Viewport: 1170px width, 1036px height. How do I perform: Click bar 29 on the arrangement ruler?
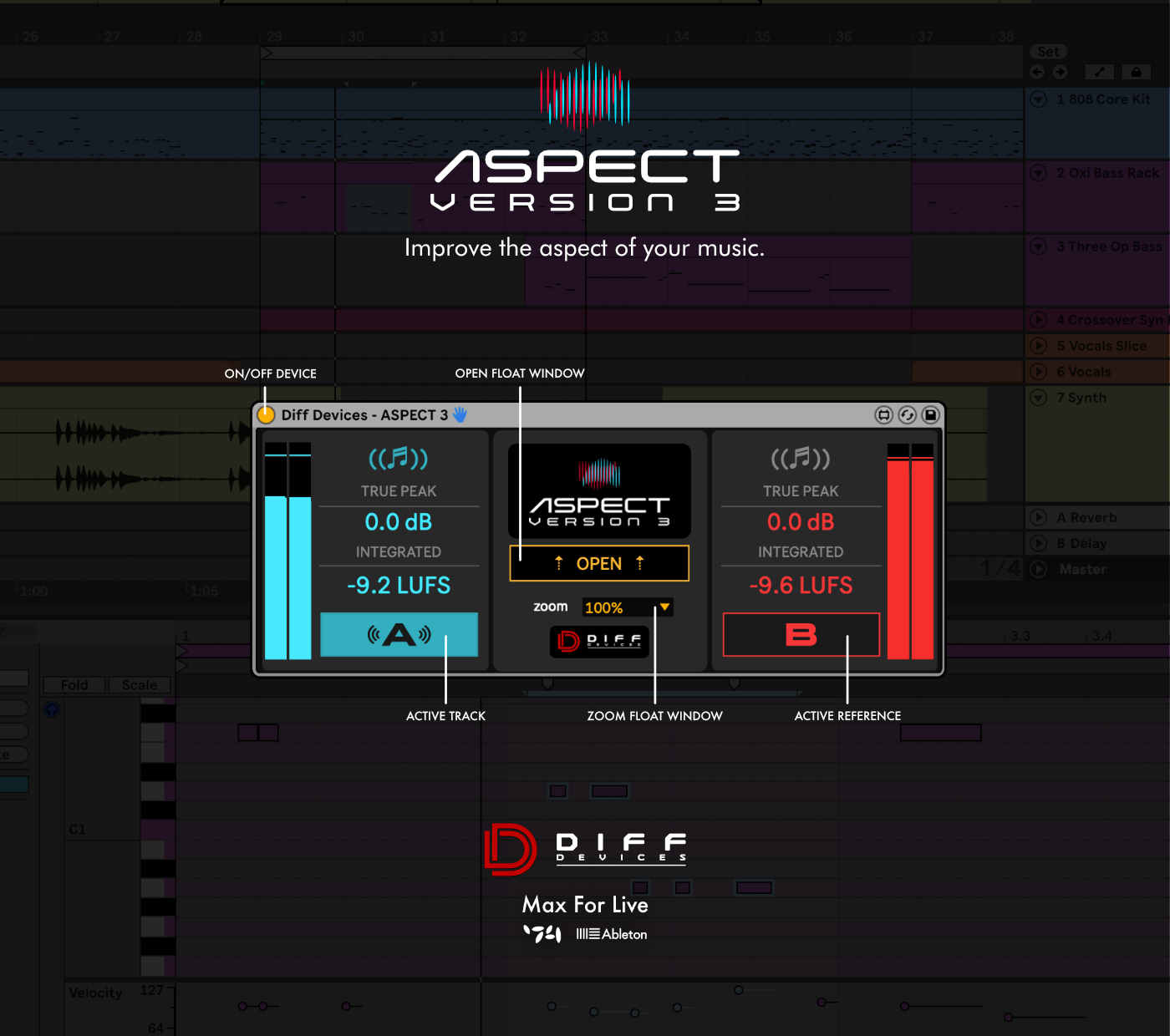[x=274, y=37]
